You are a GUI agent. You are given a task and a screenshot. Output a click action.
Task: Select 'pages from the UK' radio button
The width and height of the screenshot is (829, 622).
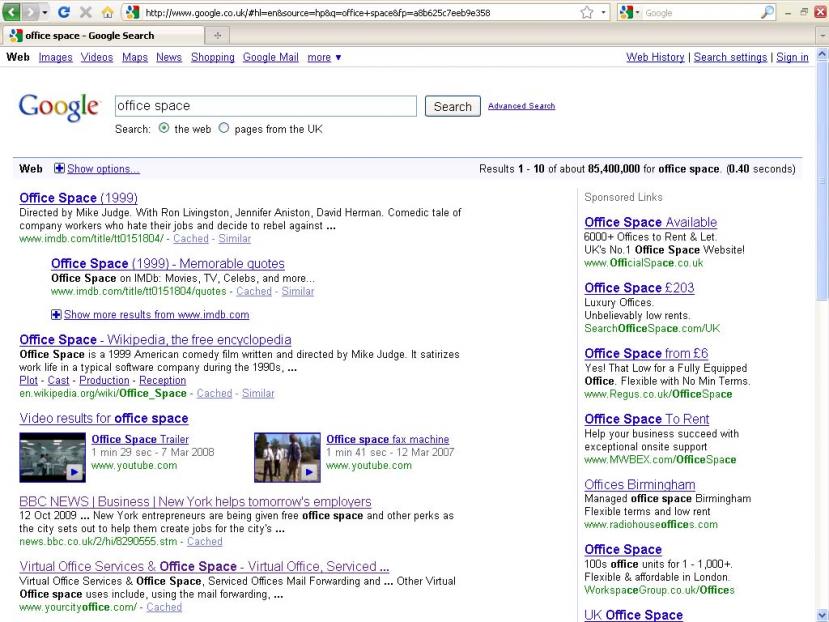[x=224, y=128]
